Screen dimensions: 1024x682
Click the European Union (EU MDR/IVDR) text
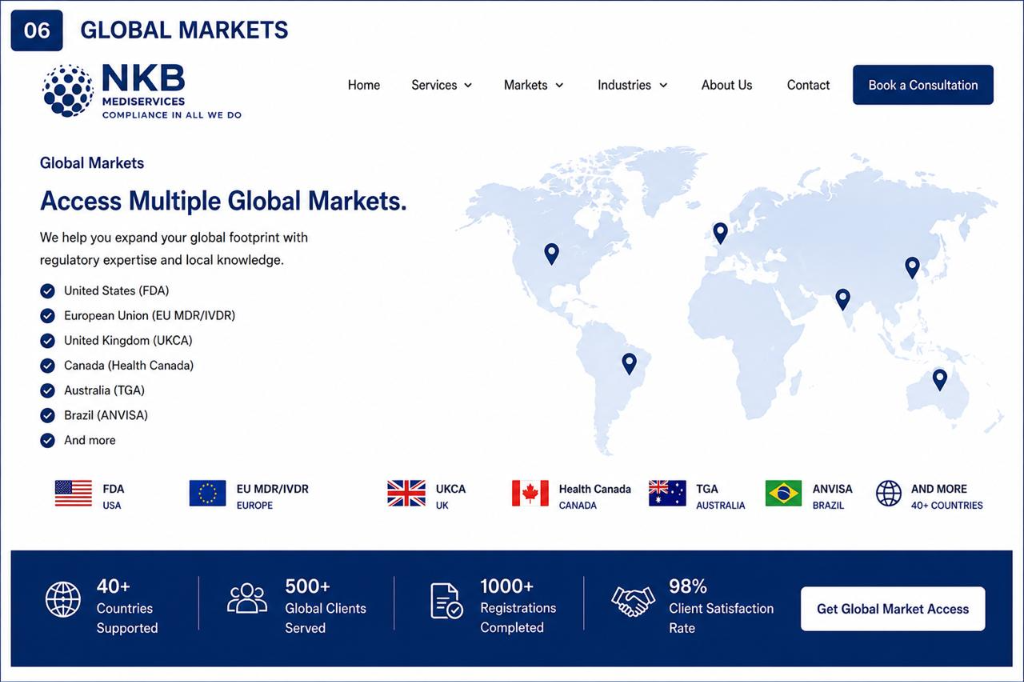(x=150, y=316)
